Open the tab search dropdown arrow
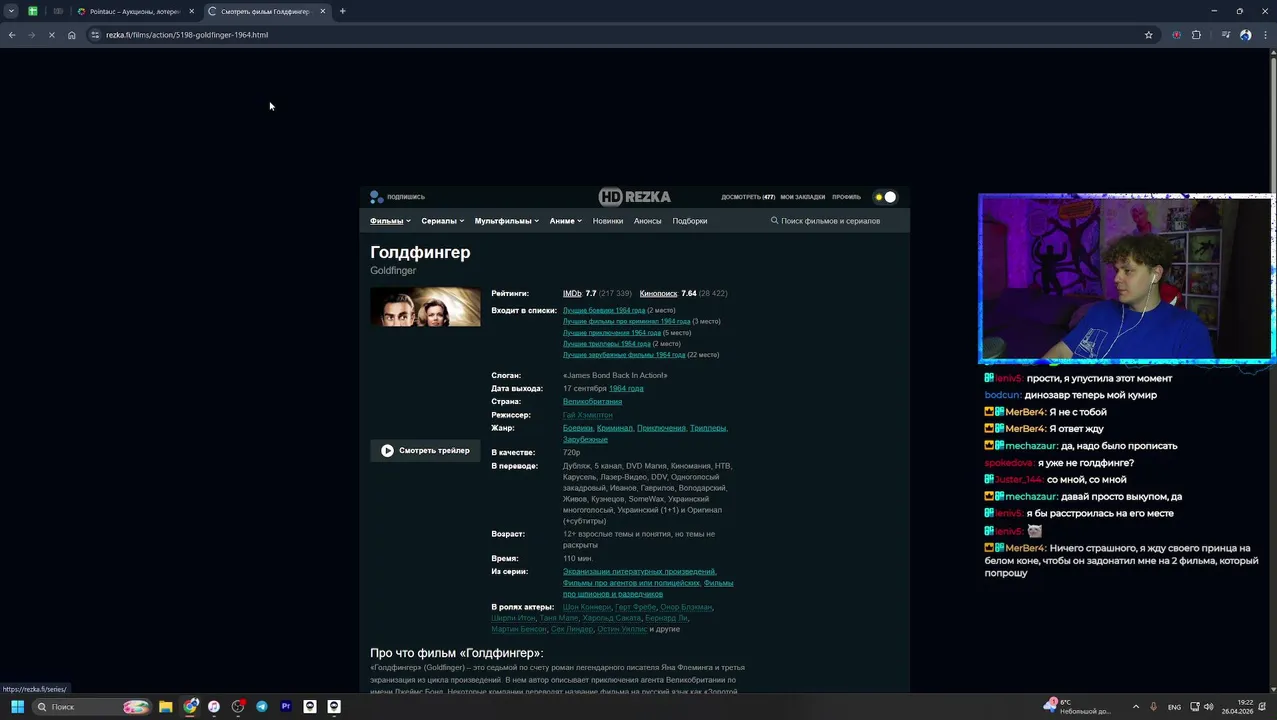This screenshot has height=720, width=1277. (11, 11)
